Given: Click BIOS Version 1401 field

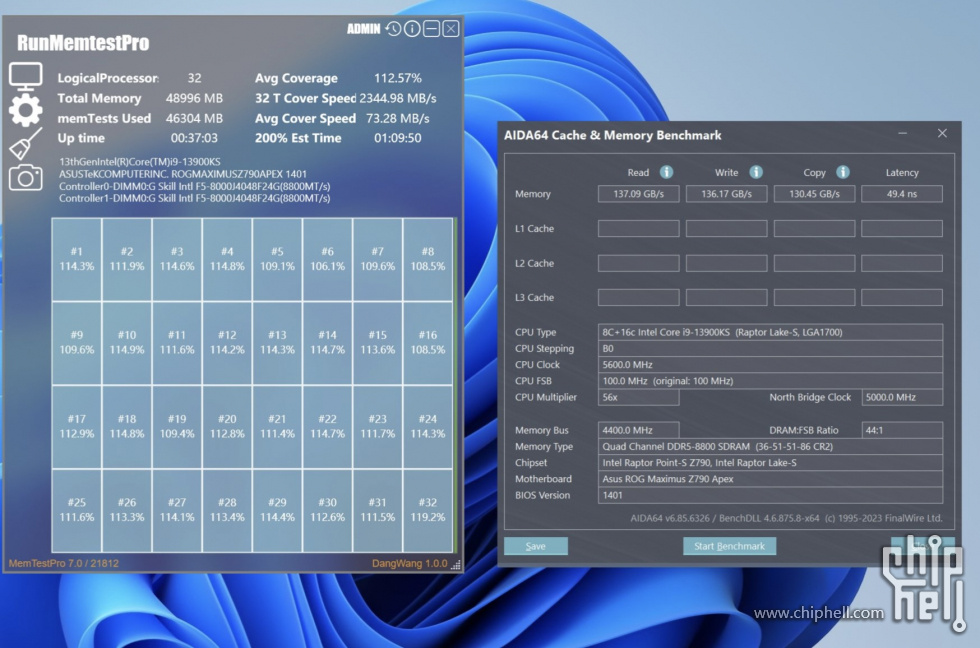Looking at the screenshot, I should (770, 495).
